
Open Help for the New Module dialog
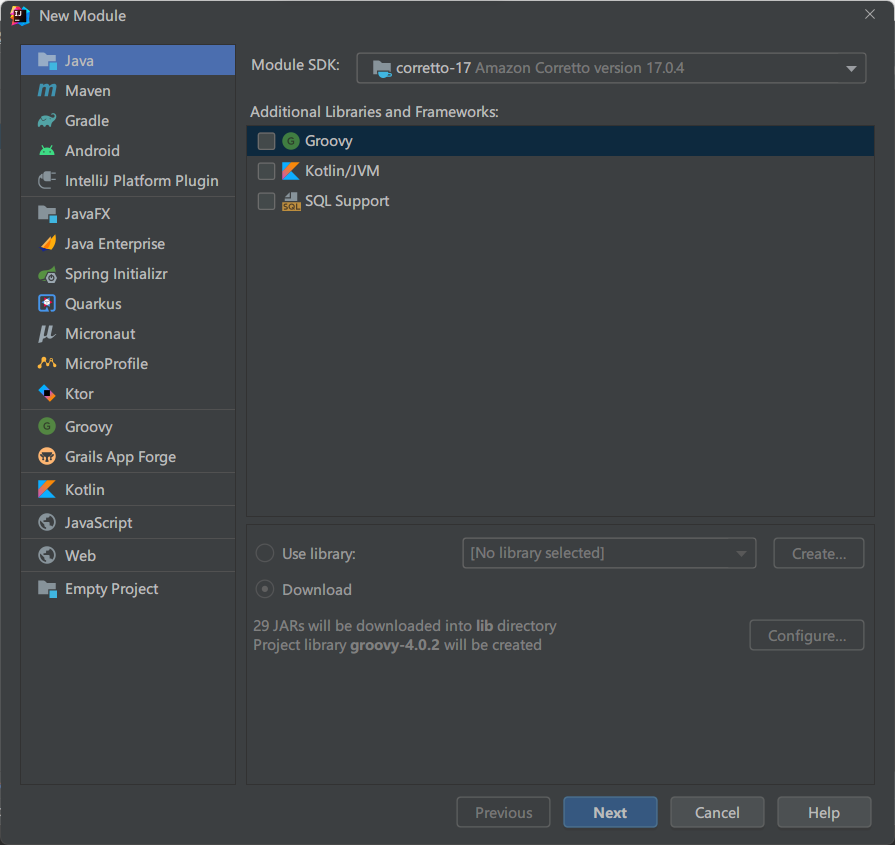click(x=823, y=812)
